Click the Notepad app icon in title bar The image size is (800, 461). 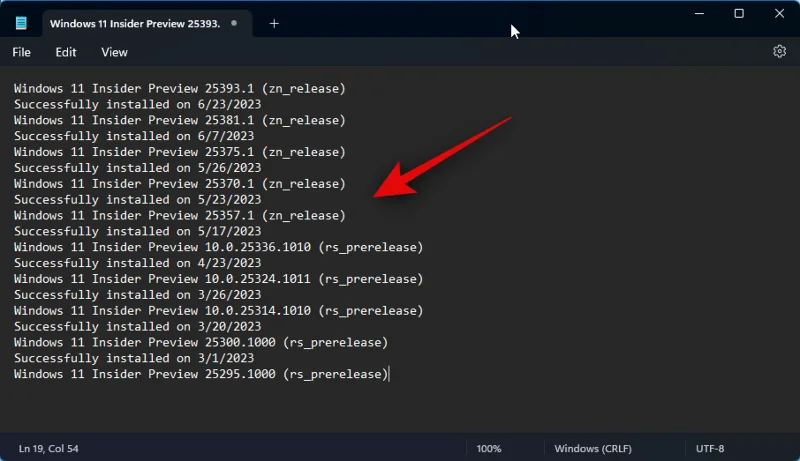tap(21, 23)
